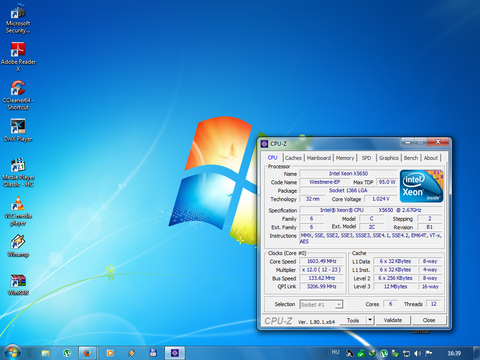
Task: Open the Microsoft Security desktop shortcut
Action: click(x=18, y=19)
